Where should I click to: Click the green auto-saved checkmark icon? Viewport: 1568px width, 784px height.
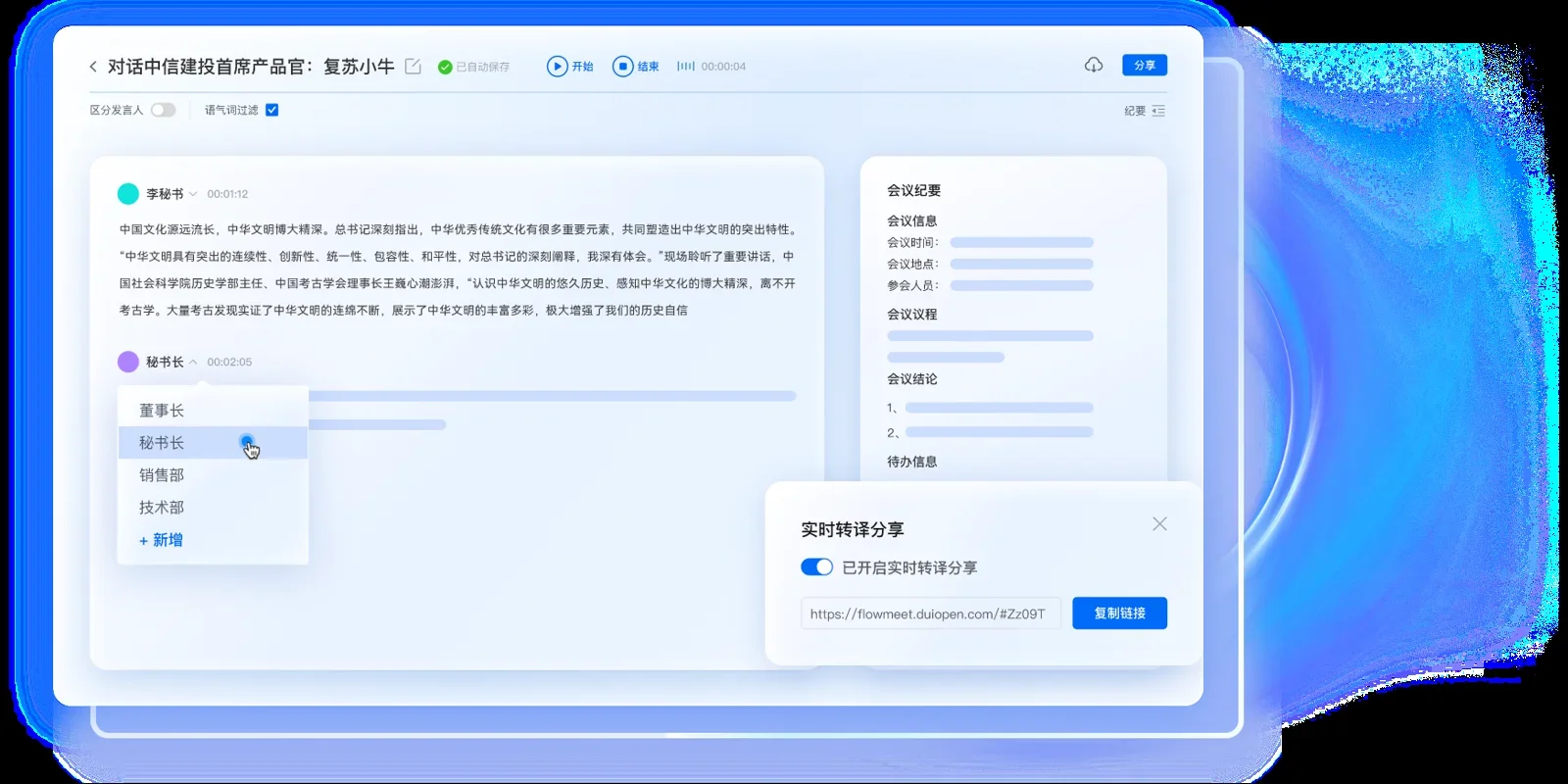click(x=445, y=67)
